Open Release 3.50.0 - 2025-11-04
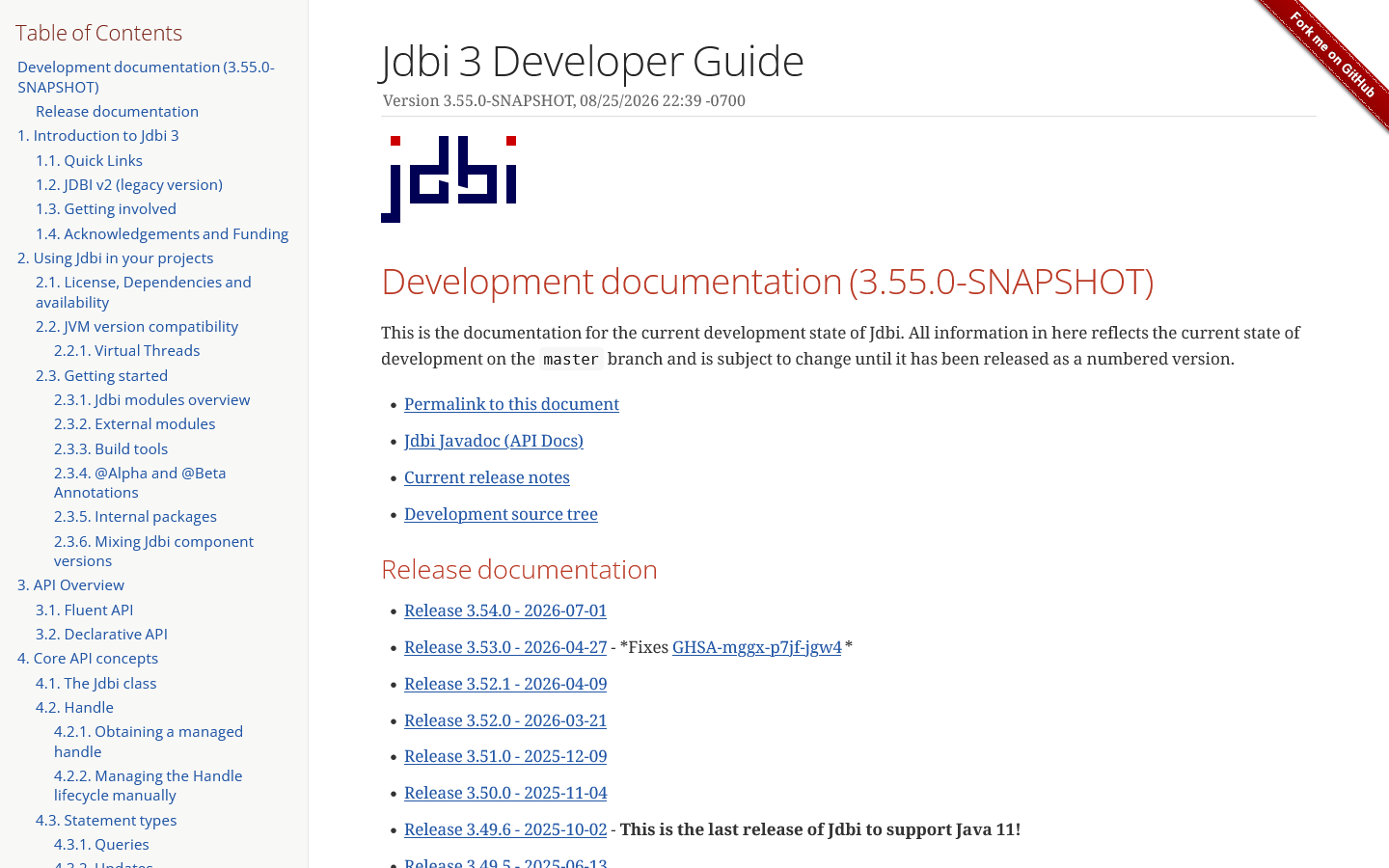 [x=505, y=793]
